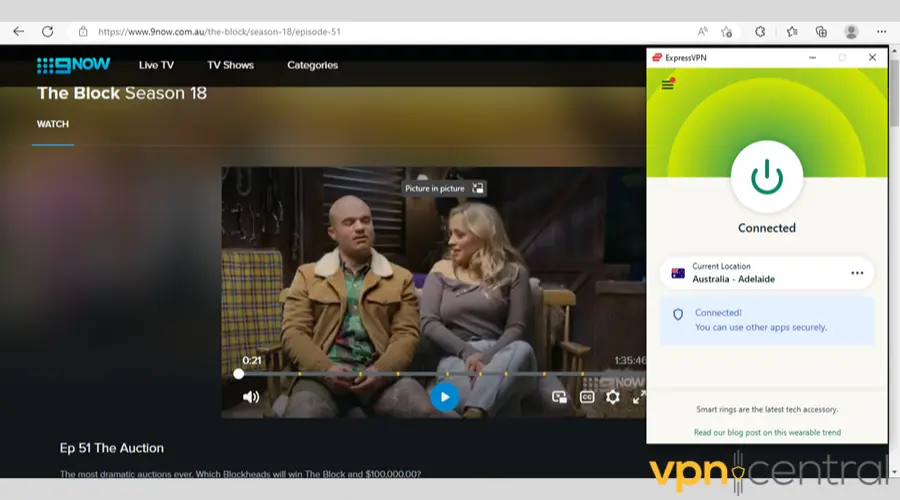This screenshot has width=900, height=500.
Task: Play the video with blue play button
Action: click(x=444, y=397)
